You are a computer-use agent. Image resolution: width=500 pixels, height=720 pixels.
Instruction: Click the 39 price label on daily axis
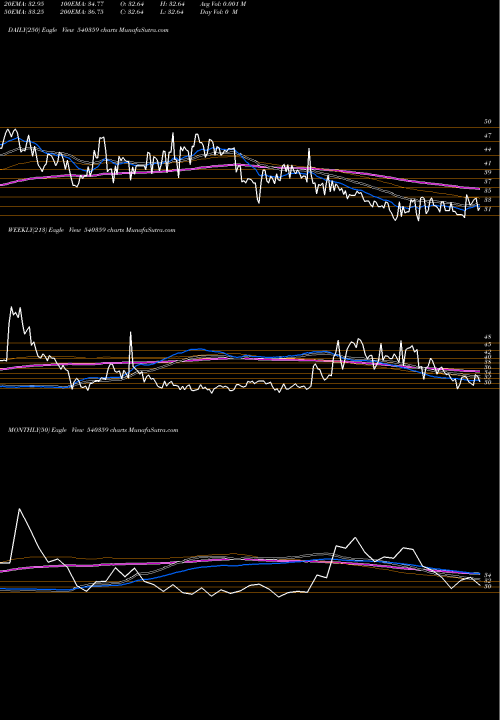coord(488,172)
